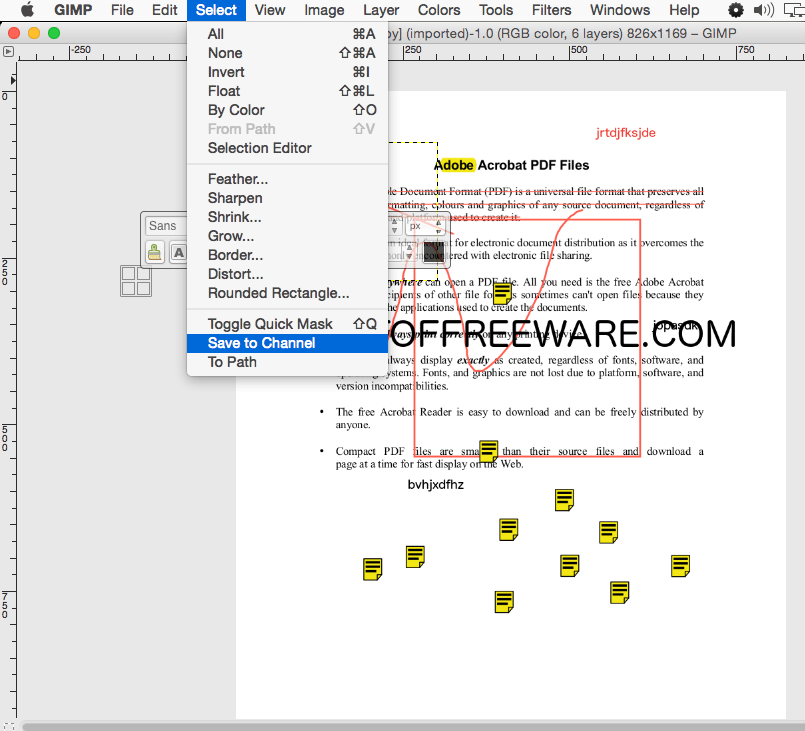Click the horizontal scrollbar at window bottom
The width and height of the screenshot is (805, 731).
tap(413, 726)
